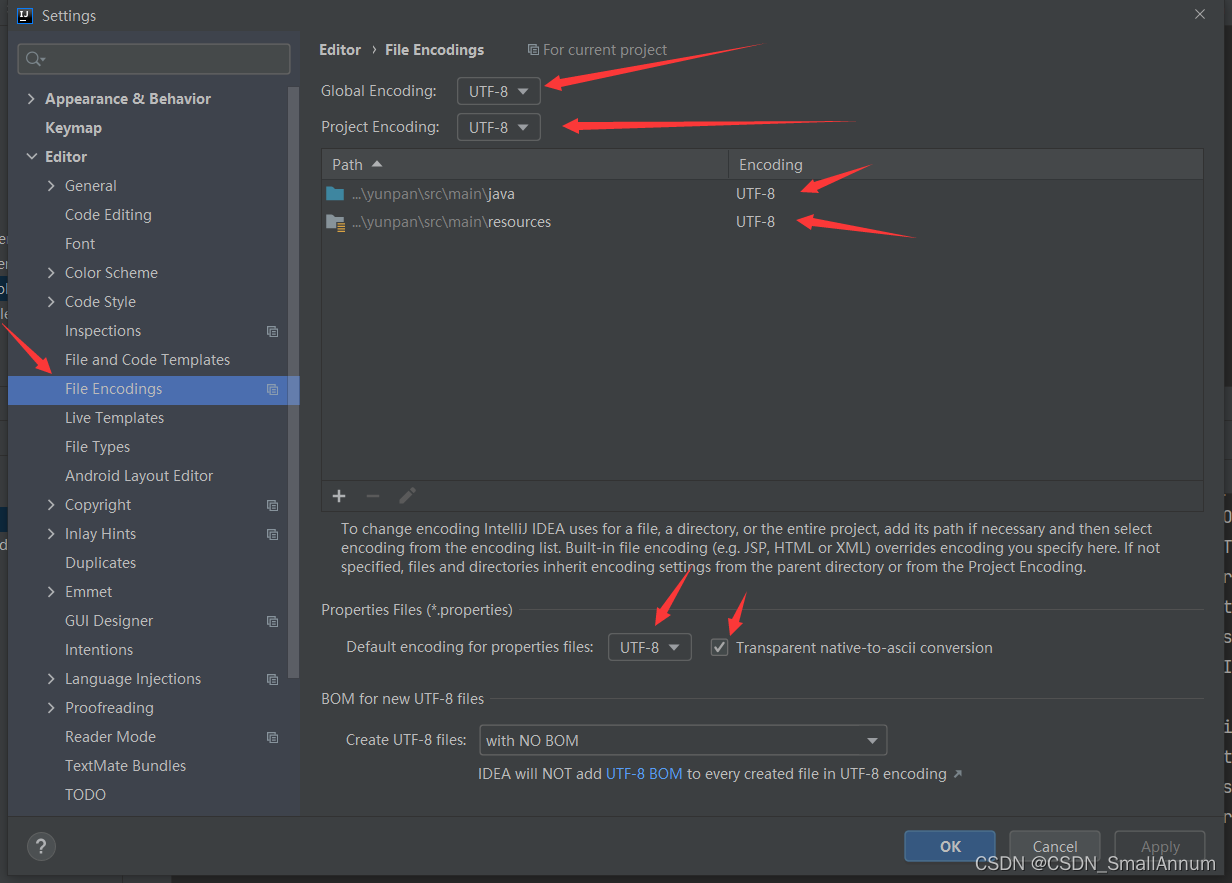Expand Appearance & Behavior section

pyautogui.click(x=31, y=98)
